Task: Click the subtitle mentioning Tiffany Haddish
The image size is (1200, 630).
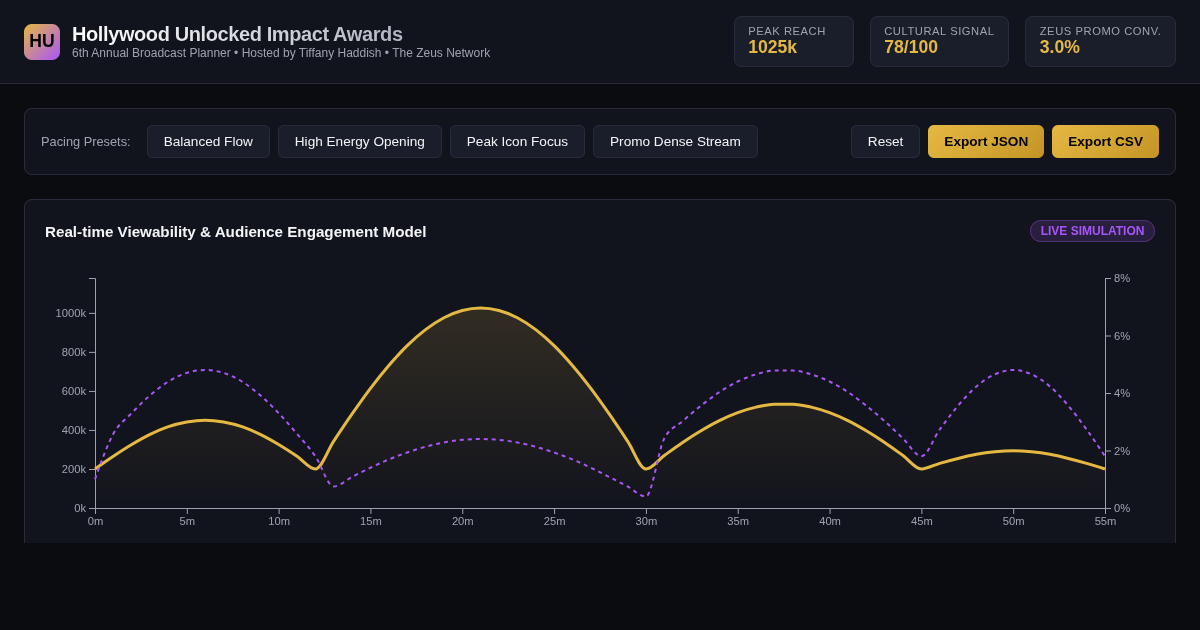Action: [x=281, y=53]
